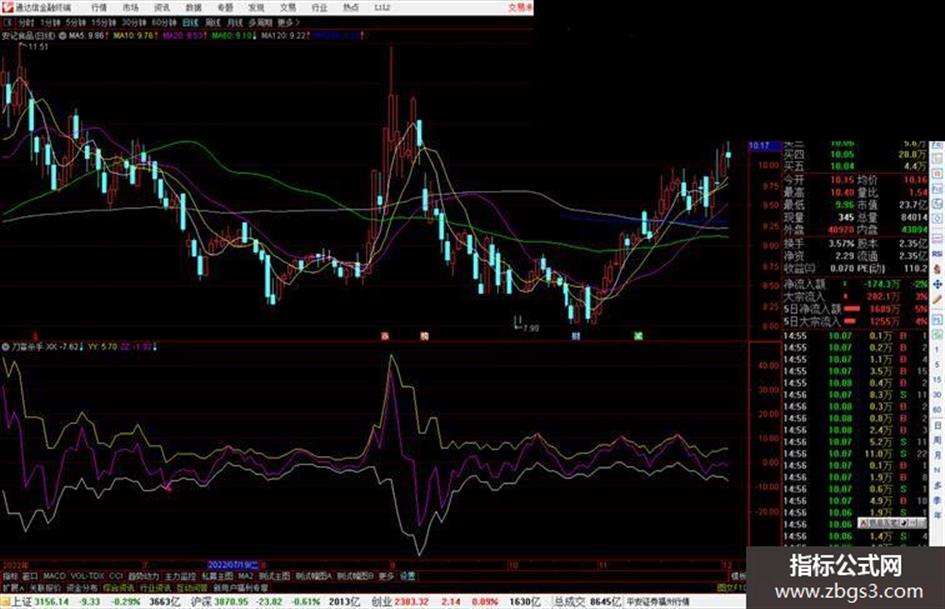Click the 通达信 app logo icon
Screen dimensions: 945x609
[7, 7]
